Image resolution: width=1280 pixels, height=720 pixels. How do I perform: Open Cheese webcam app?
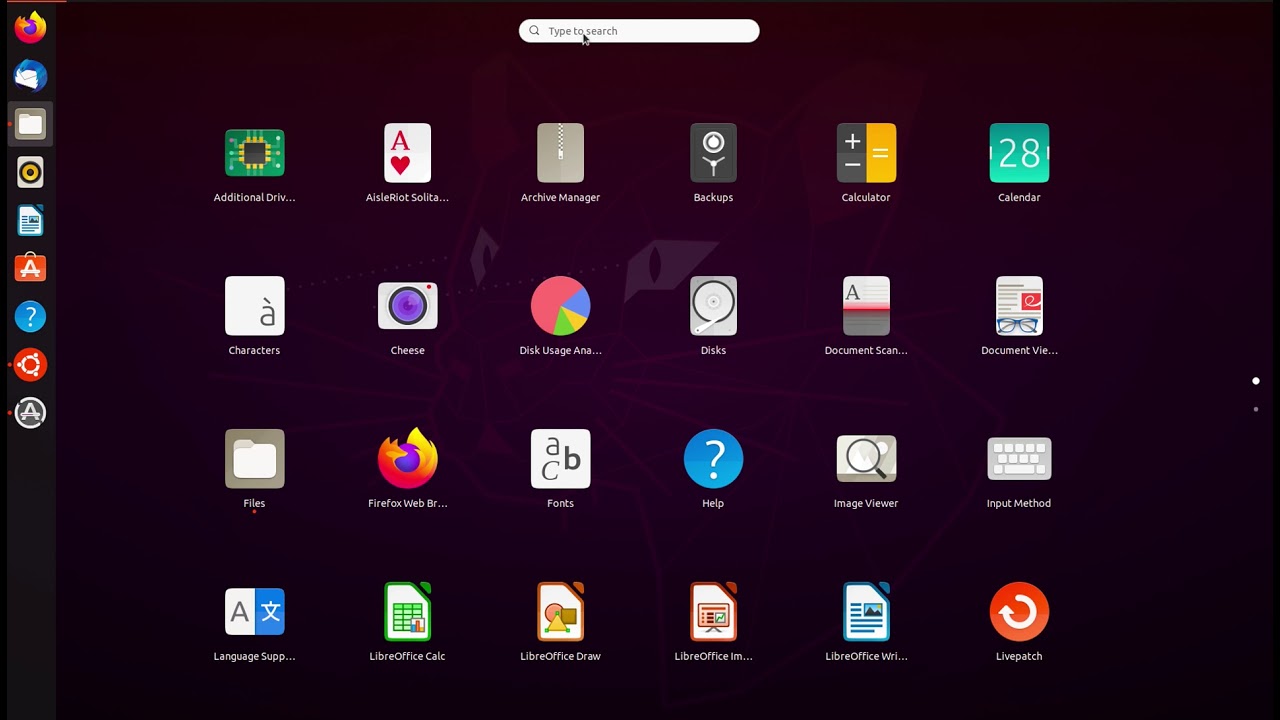pyautogui.click(x=407, y=307)
